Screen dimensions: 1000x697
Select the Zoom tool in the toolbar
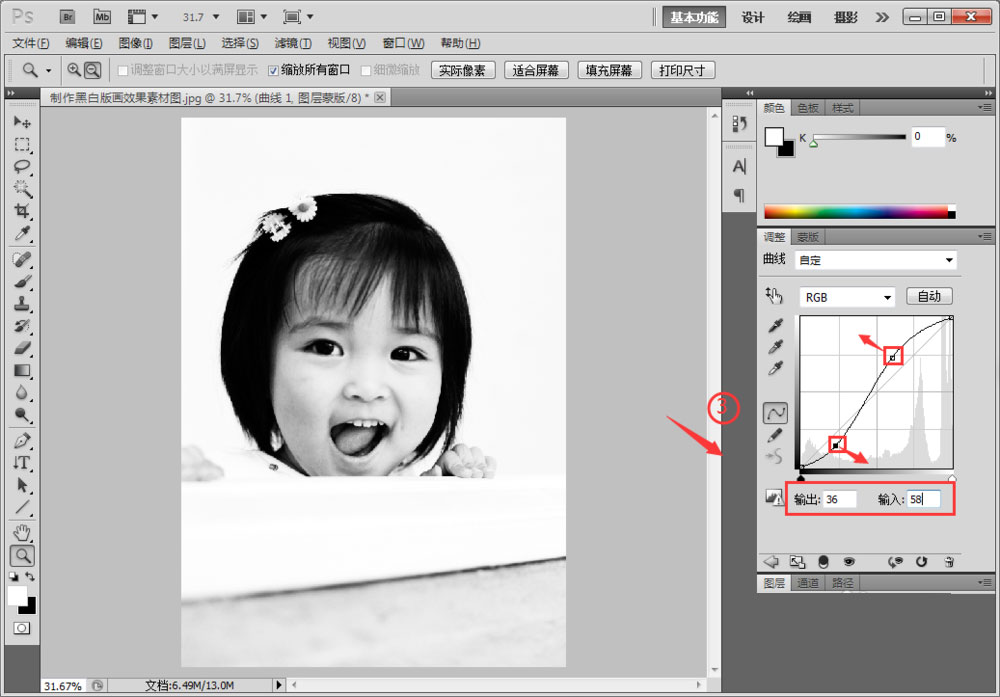click(22, 555)
